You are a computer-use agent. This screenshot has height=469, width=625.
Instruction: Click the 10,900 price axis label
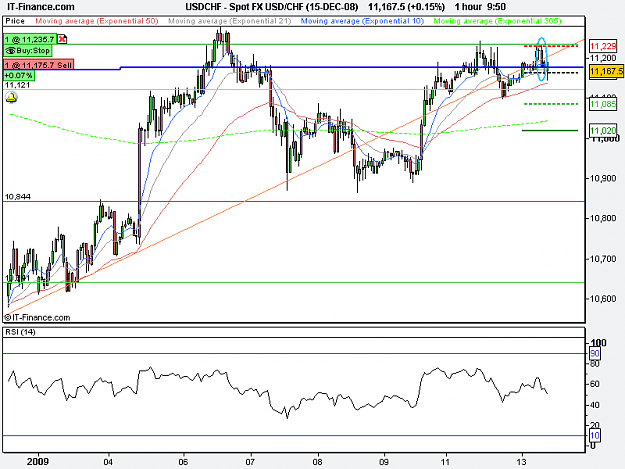point(604,178)
